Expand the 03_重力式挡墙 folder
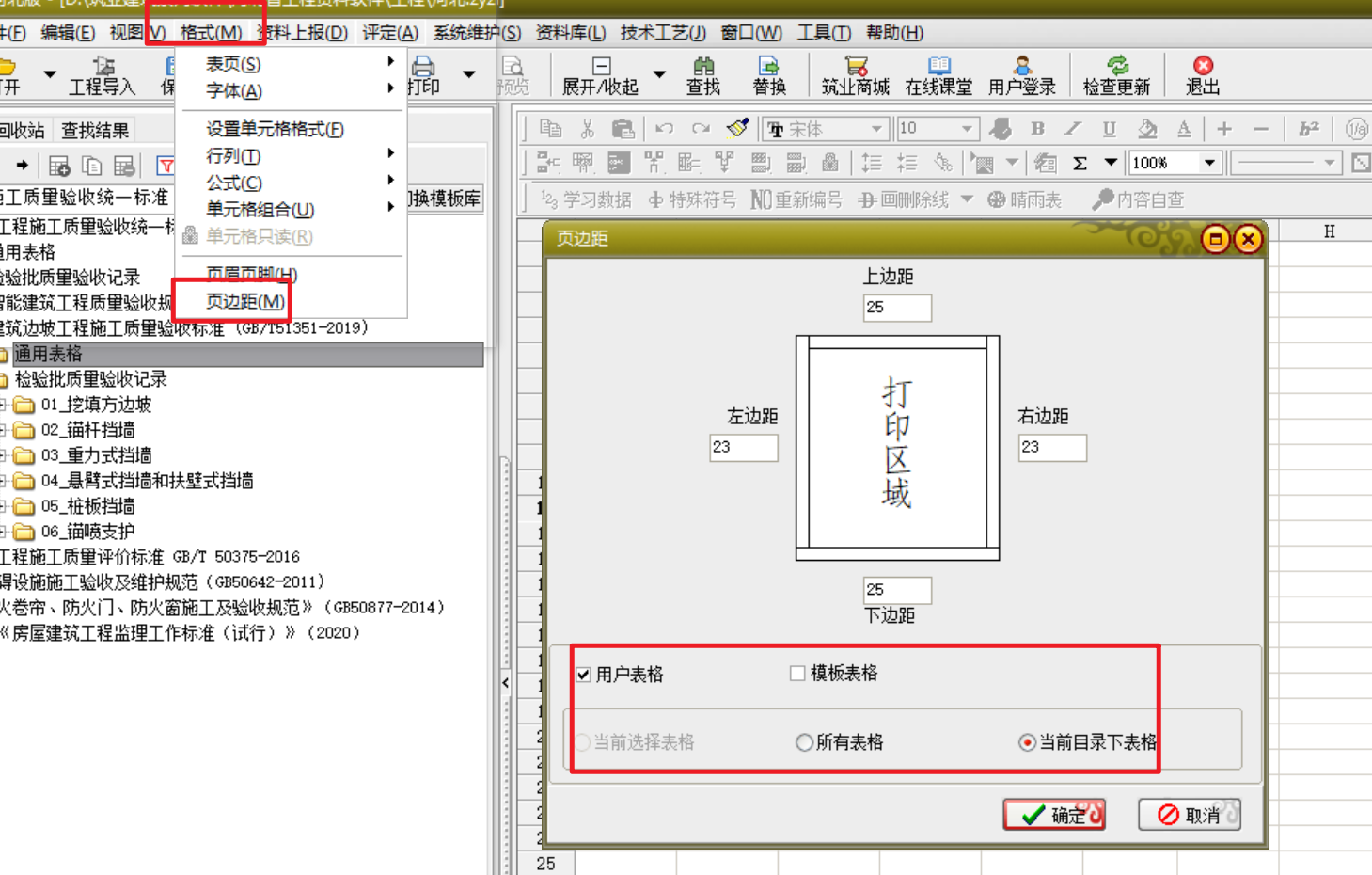The width and height of the screenshot is (1372, 875). pos(4,455)
